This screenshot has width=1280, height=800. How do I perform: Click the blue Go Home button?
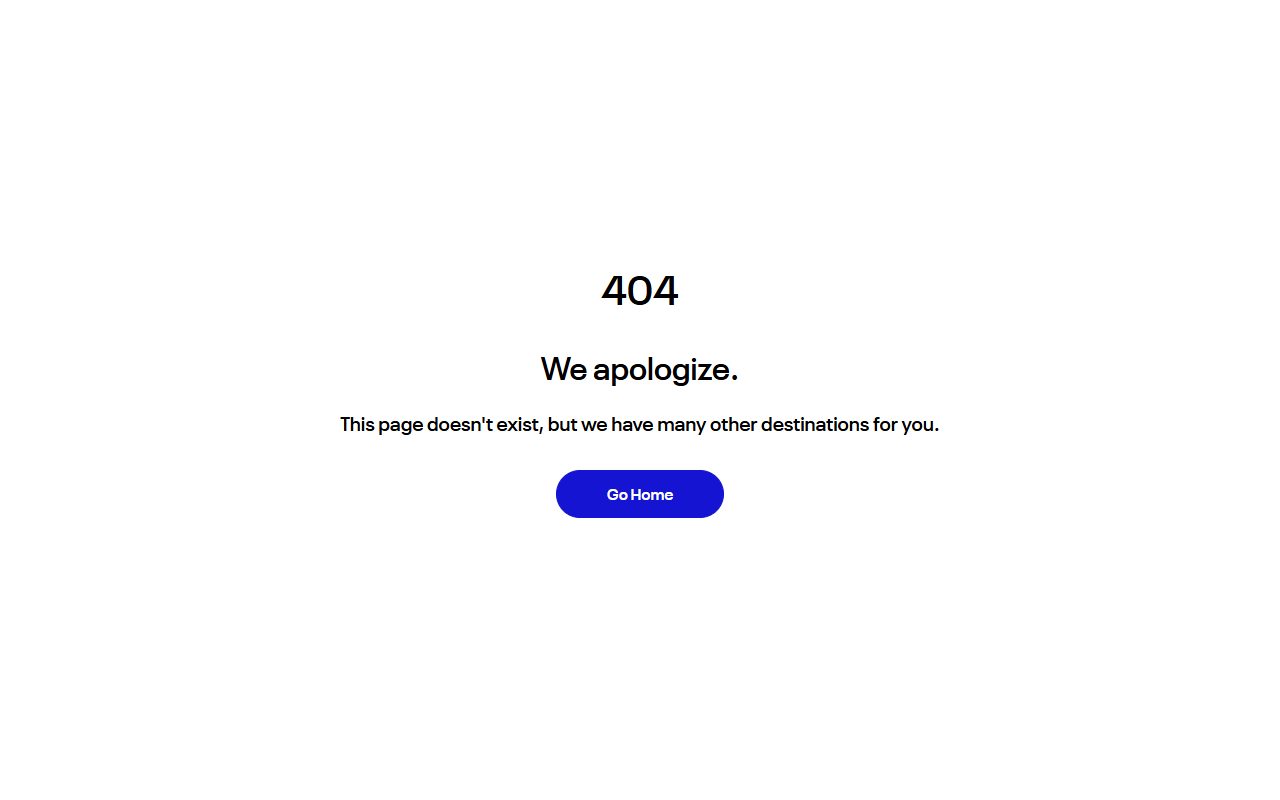click(640, 494)
